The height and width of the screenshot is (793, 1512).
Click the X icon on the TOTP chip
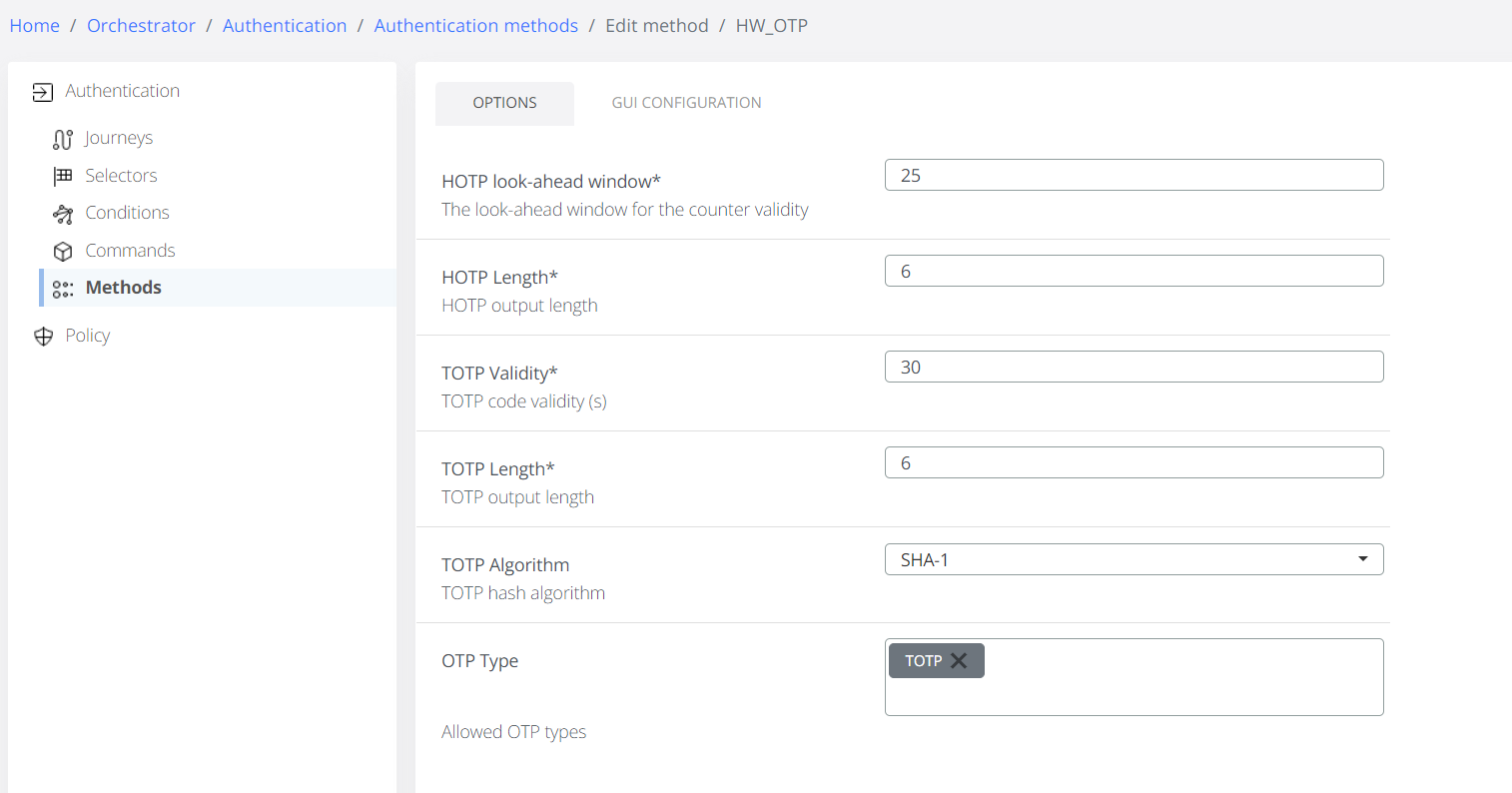(x=959, y=660)
